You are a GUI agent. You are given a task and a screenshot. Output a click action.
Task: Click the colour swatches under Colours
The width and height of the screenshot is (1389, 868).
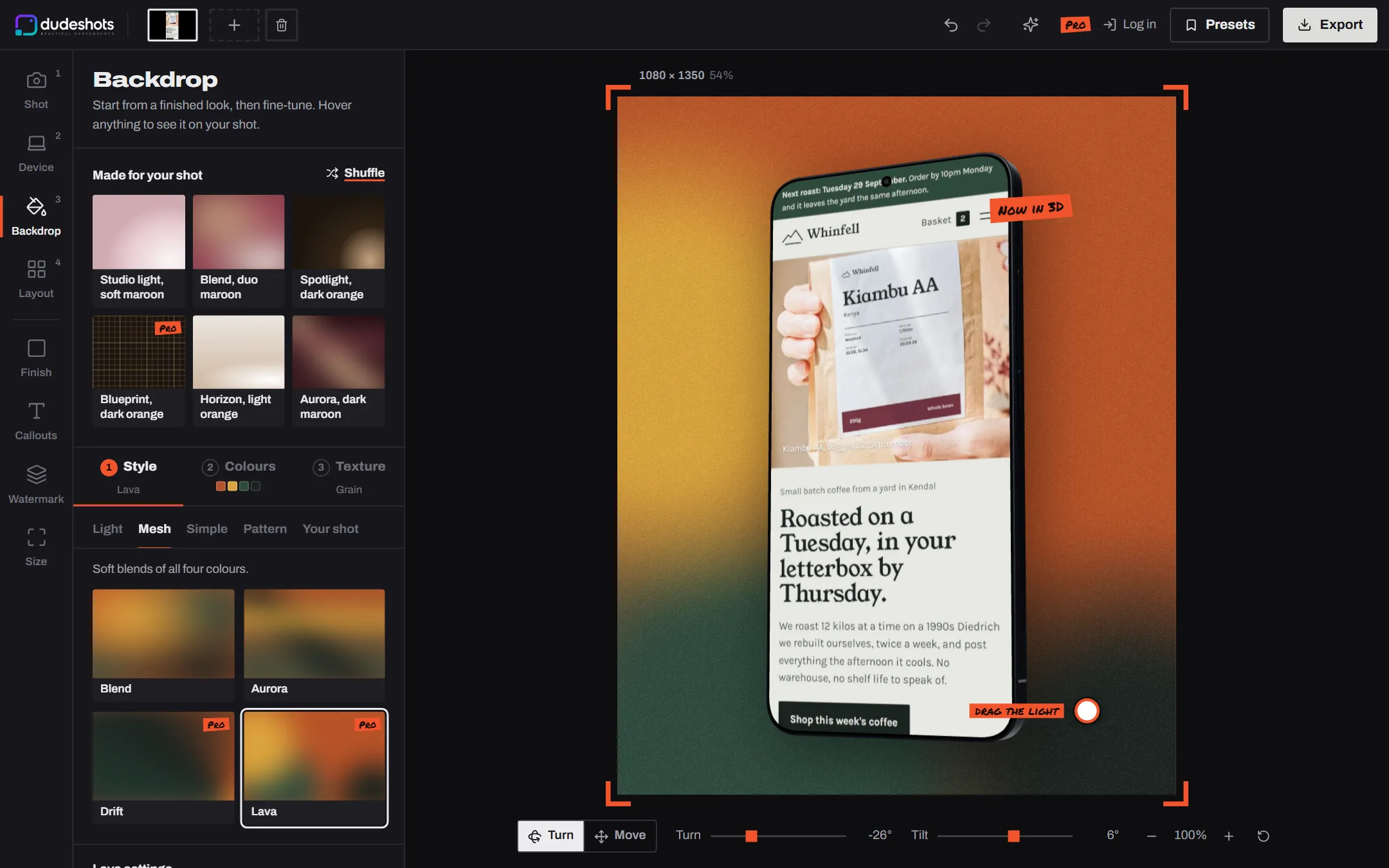coord(238,486)
